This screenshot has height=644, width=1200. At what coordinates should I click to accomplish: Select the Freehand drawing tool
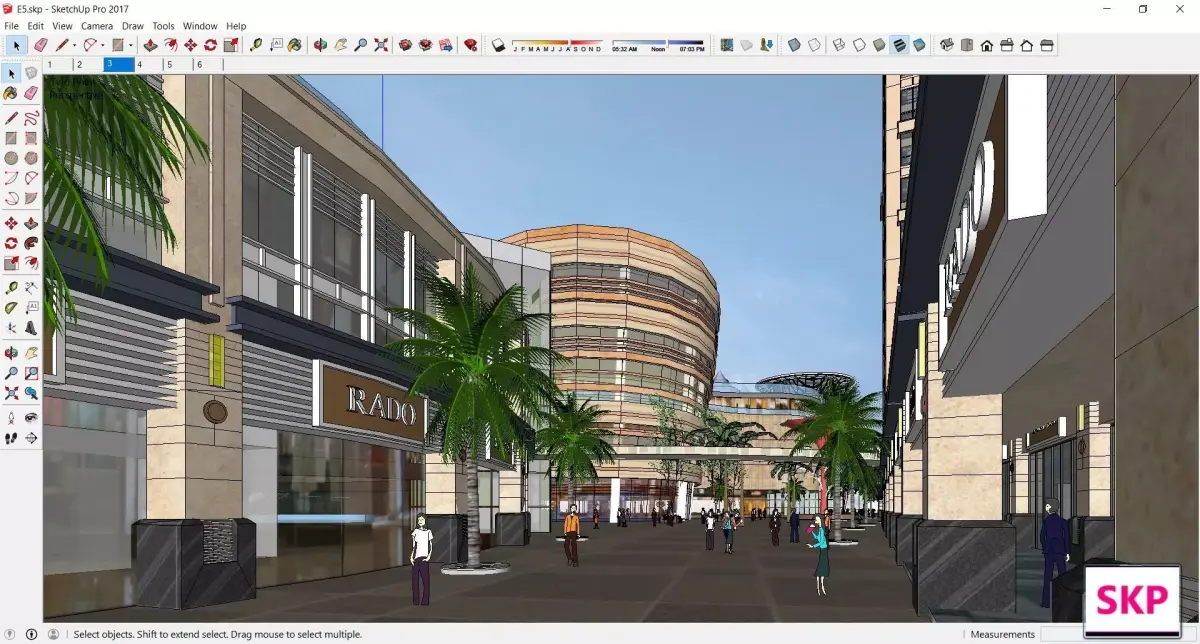[31, 118]
